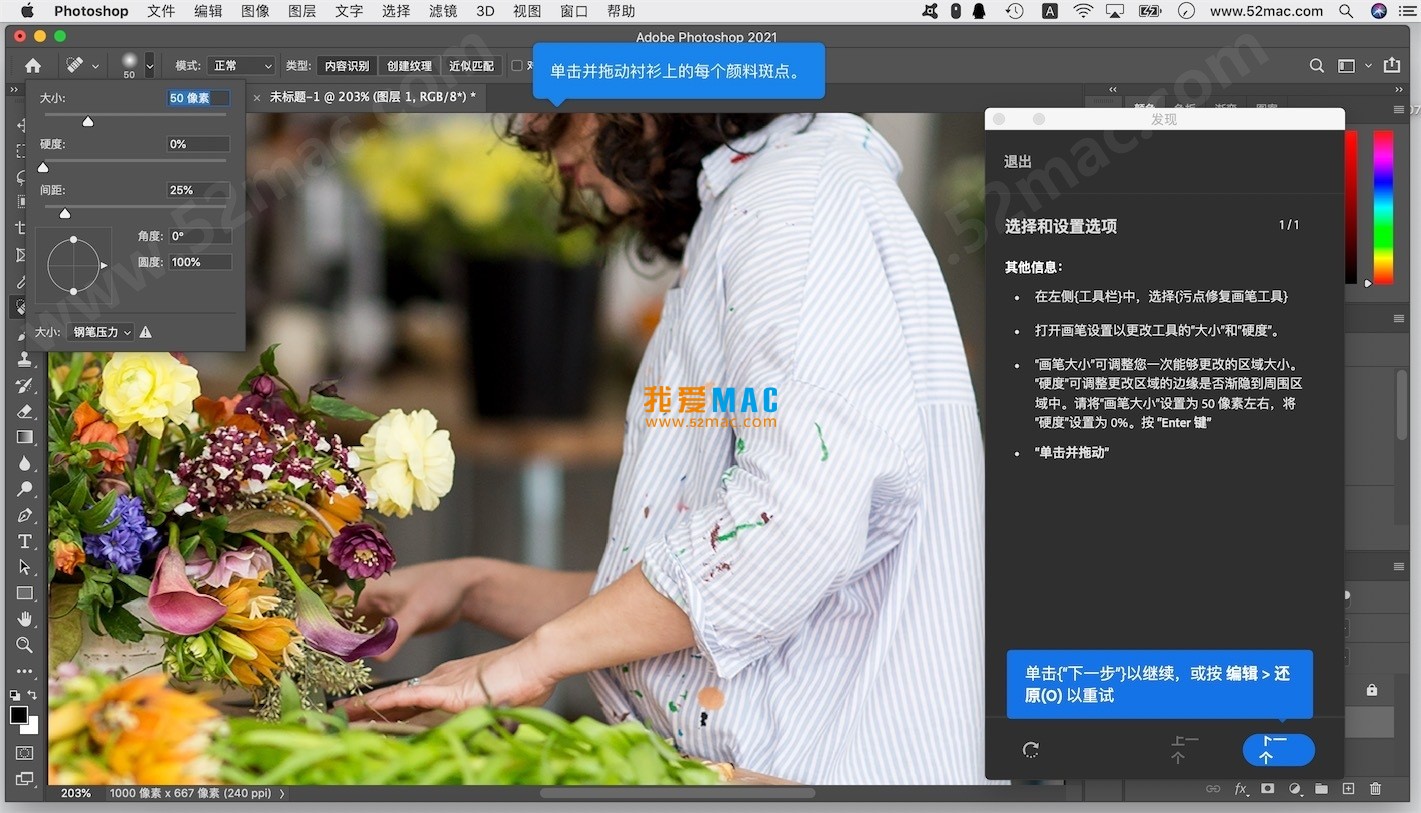The image size is (1421, 813).
Task: Open the 模式 正常 blend mode dropdown
Action: [241, 66]
